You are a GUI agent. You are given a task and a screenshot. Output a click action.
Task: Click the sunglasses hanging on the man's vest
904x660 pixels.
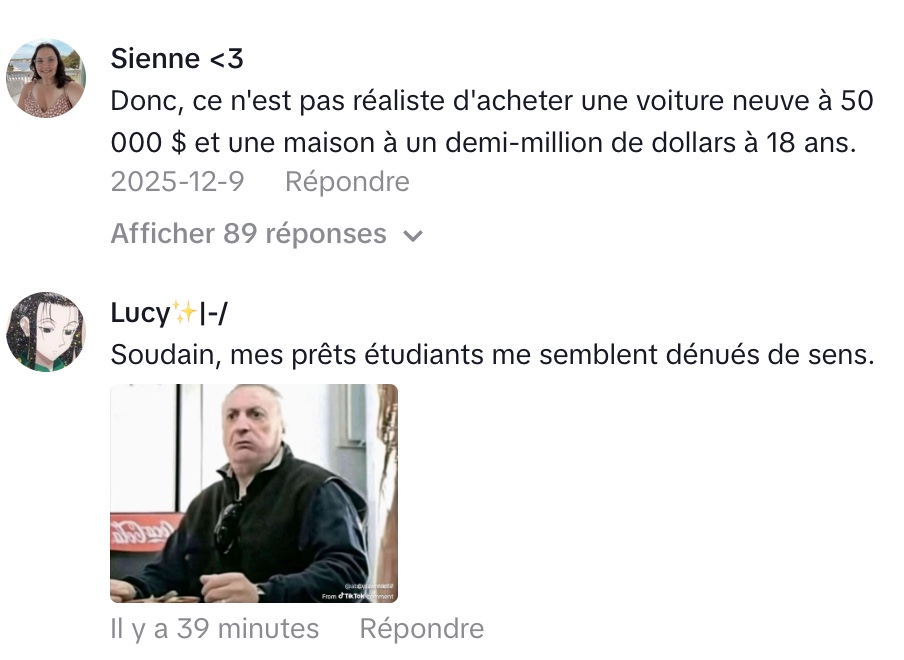point(229,527)
